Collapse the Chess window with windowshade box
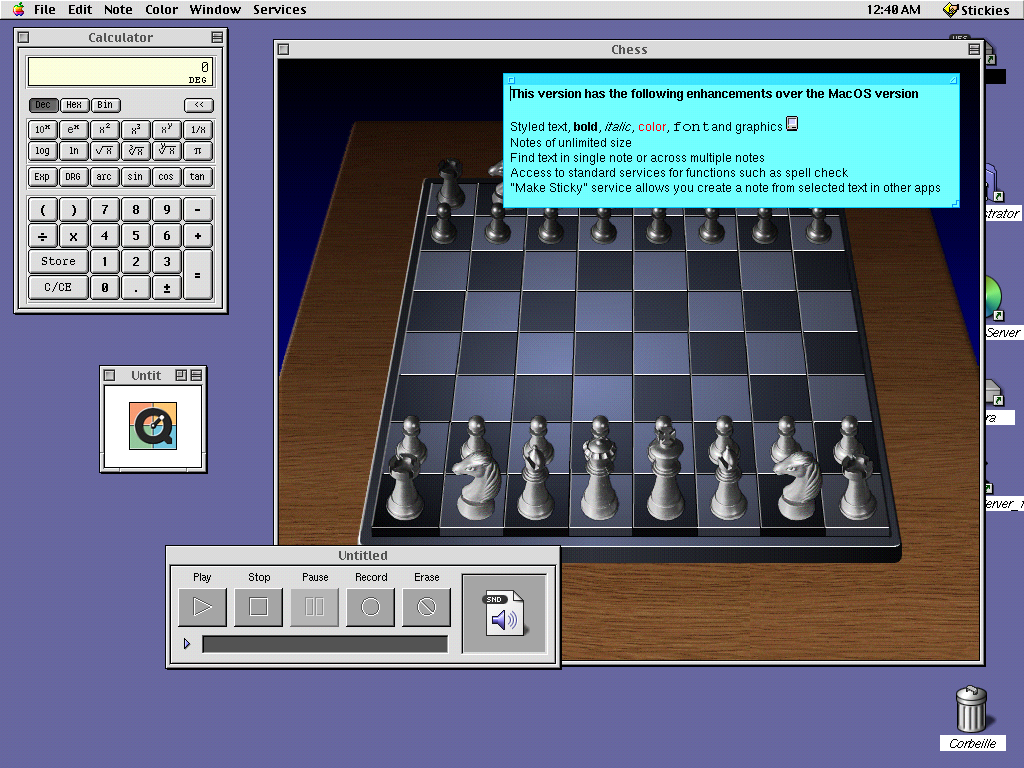The width and height of the screenshot is (1024, 768). [x=974, y=49]
